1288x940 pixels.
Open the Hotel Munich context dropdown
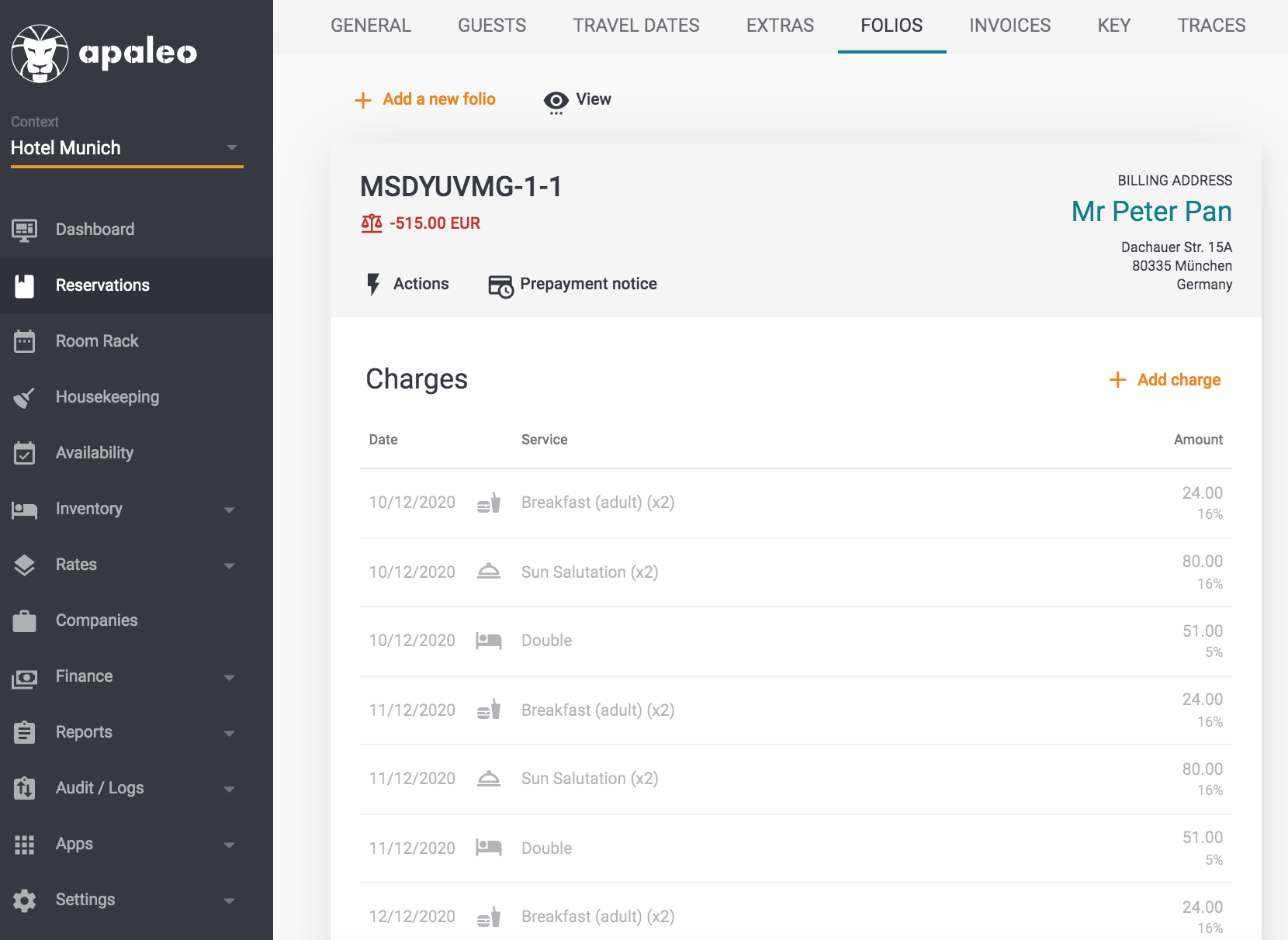(x=126, y=148)
